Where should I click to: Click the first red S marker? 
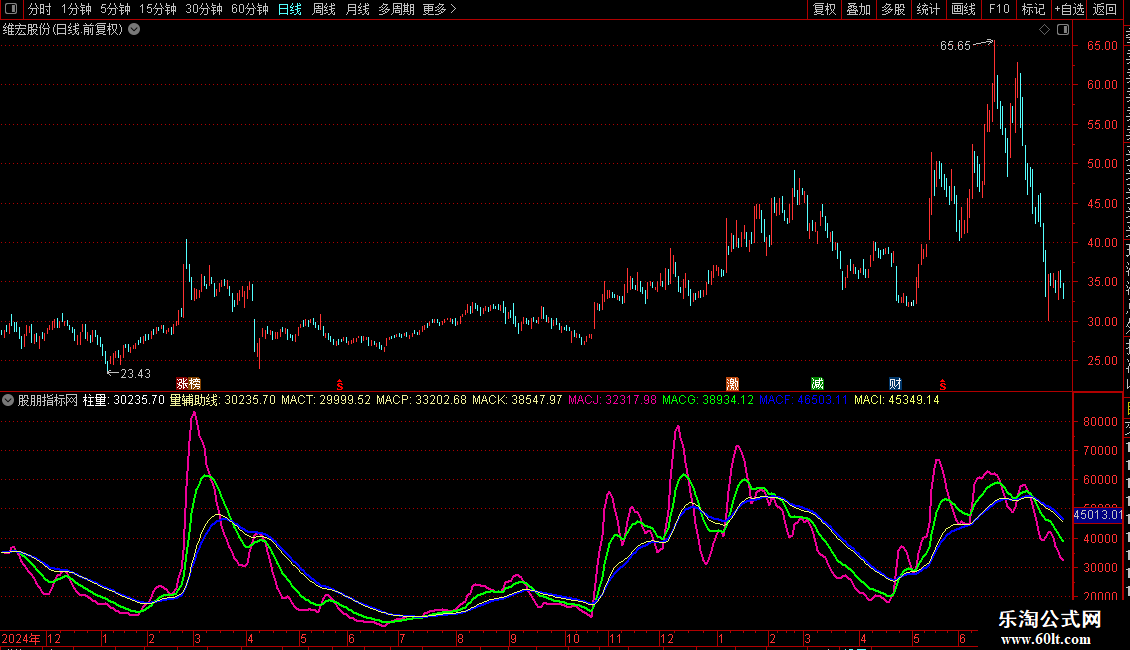click(x=340, y=385)
